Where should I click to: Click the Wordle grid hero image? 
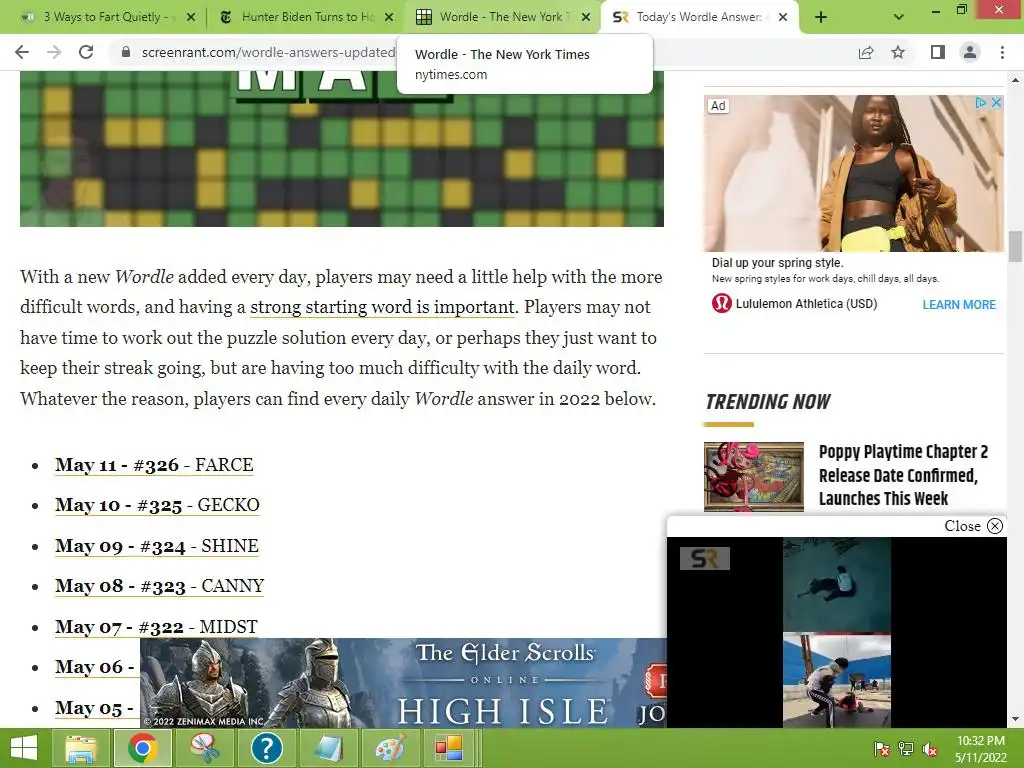(342, 149)
